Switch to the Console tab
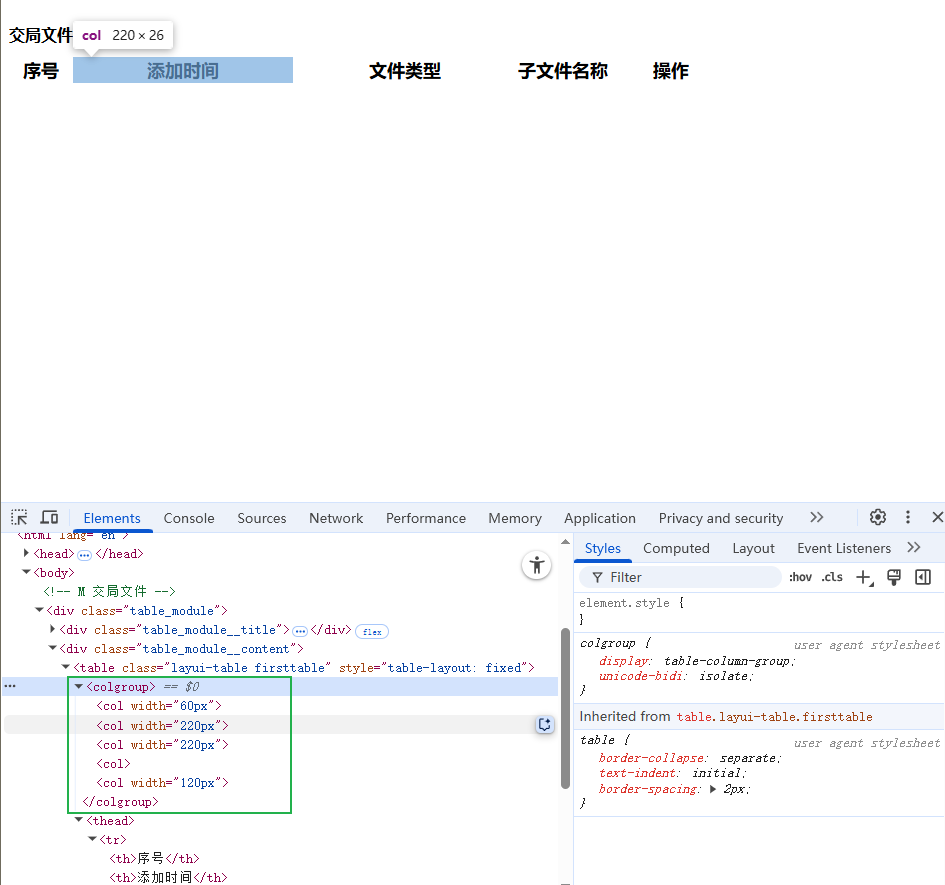 189,518
